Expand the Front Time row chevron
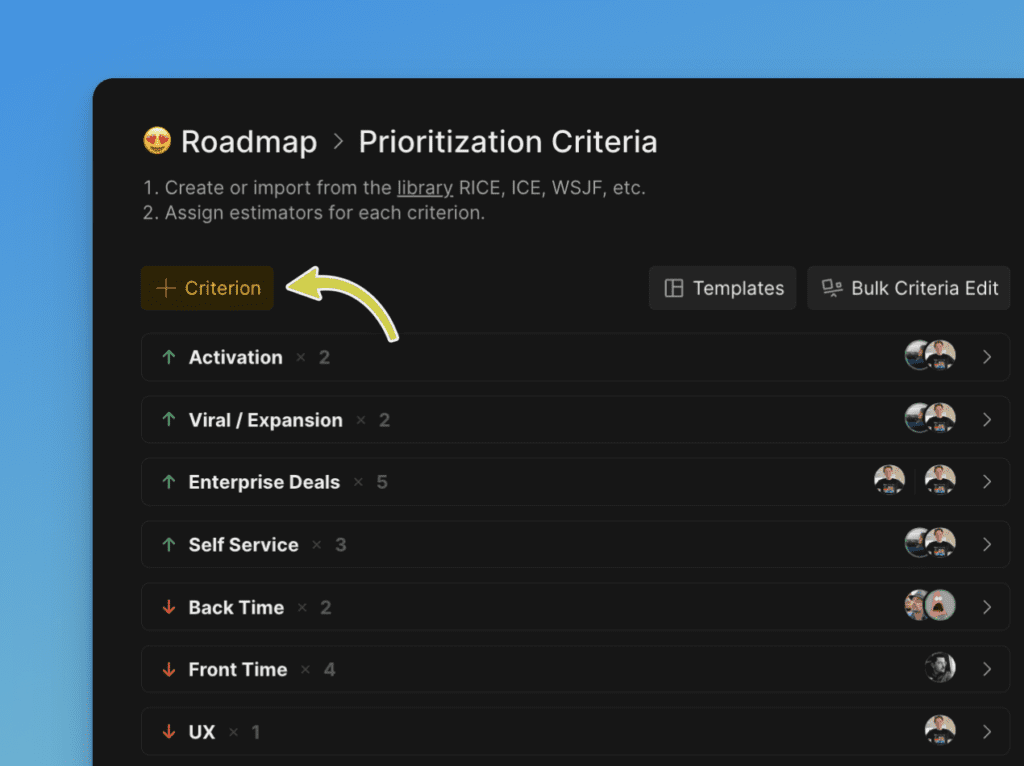The width and height of the screenshot is (1024, 766). click(987, 669)
